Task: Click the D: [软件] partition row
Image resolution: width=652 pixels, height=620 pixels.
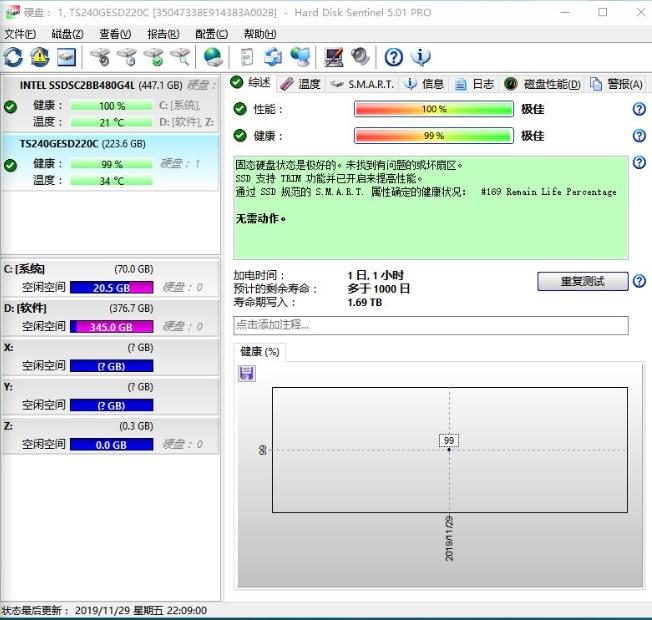Action: click(110, 317)
